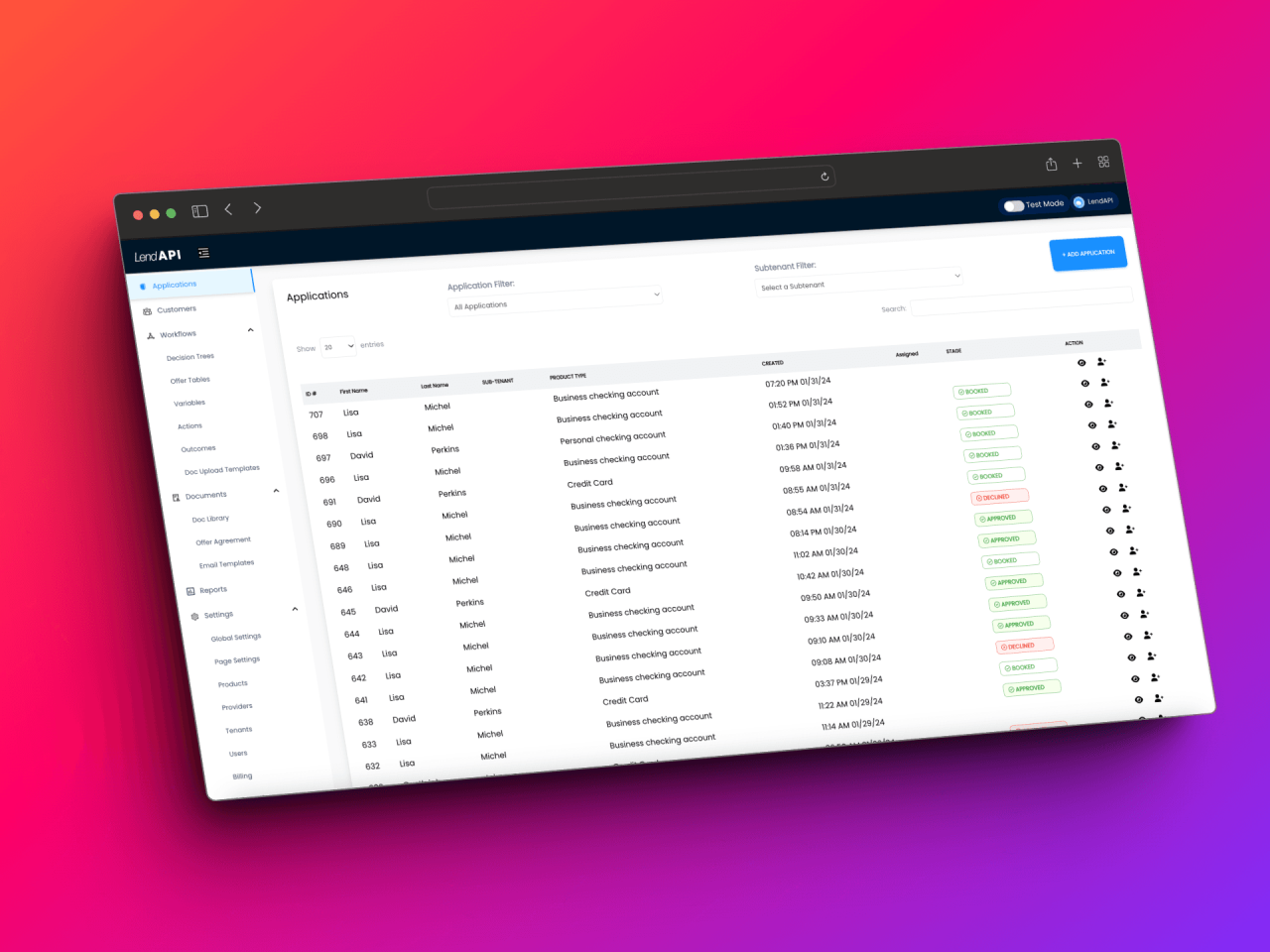Enable the Test Mode toggle
1270x952 pixels.
click(x=1013, y=205)
